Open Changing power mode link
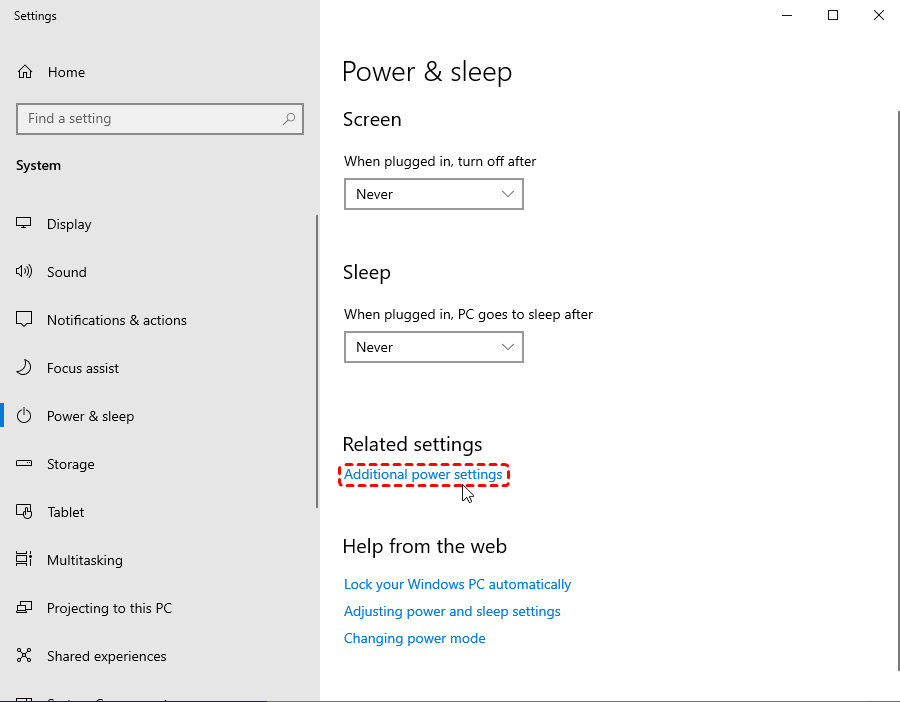Viewport: 900px width, 702px height. [414, 638]
